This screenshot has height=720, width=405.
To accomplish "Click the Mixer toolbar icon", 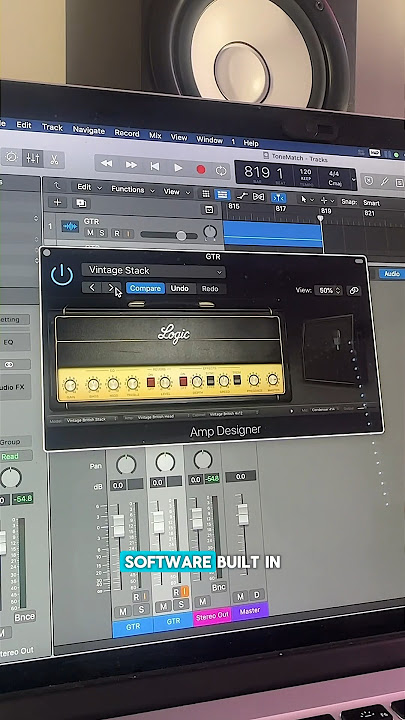I will pyautogui.click(x=33, y=158).
